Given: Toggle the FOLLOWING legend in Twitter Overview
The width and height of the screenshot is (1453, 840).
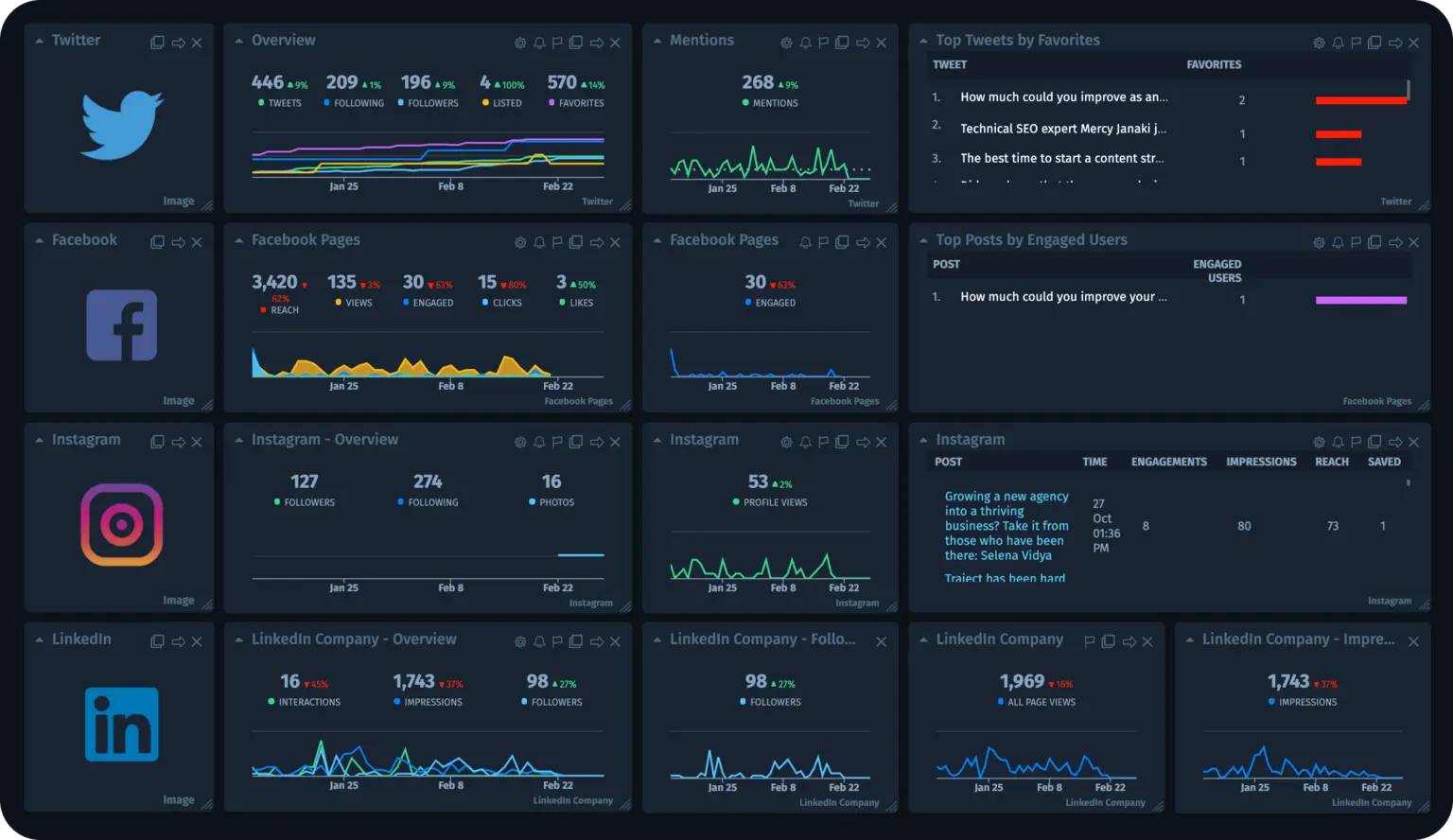Looking at the screenshot, I should [x=354, y=103].
